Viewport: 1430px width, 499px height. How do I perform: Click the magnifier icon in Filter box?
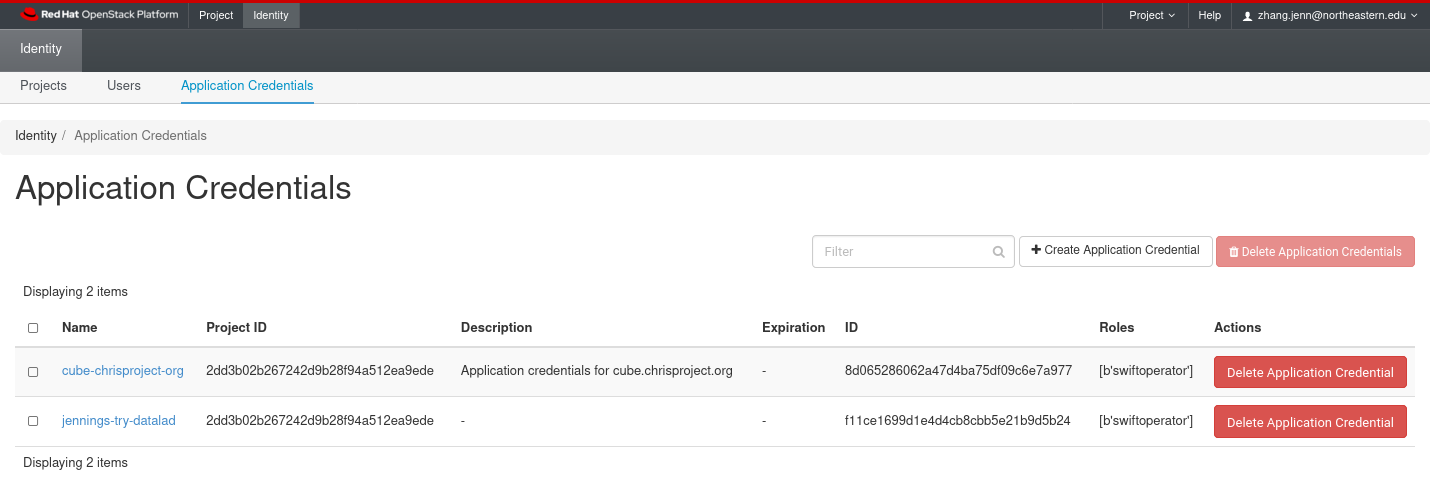tap(998, 252)
